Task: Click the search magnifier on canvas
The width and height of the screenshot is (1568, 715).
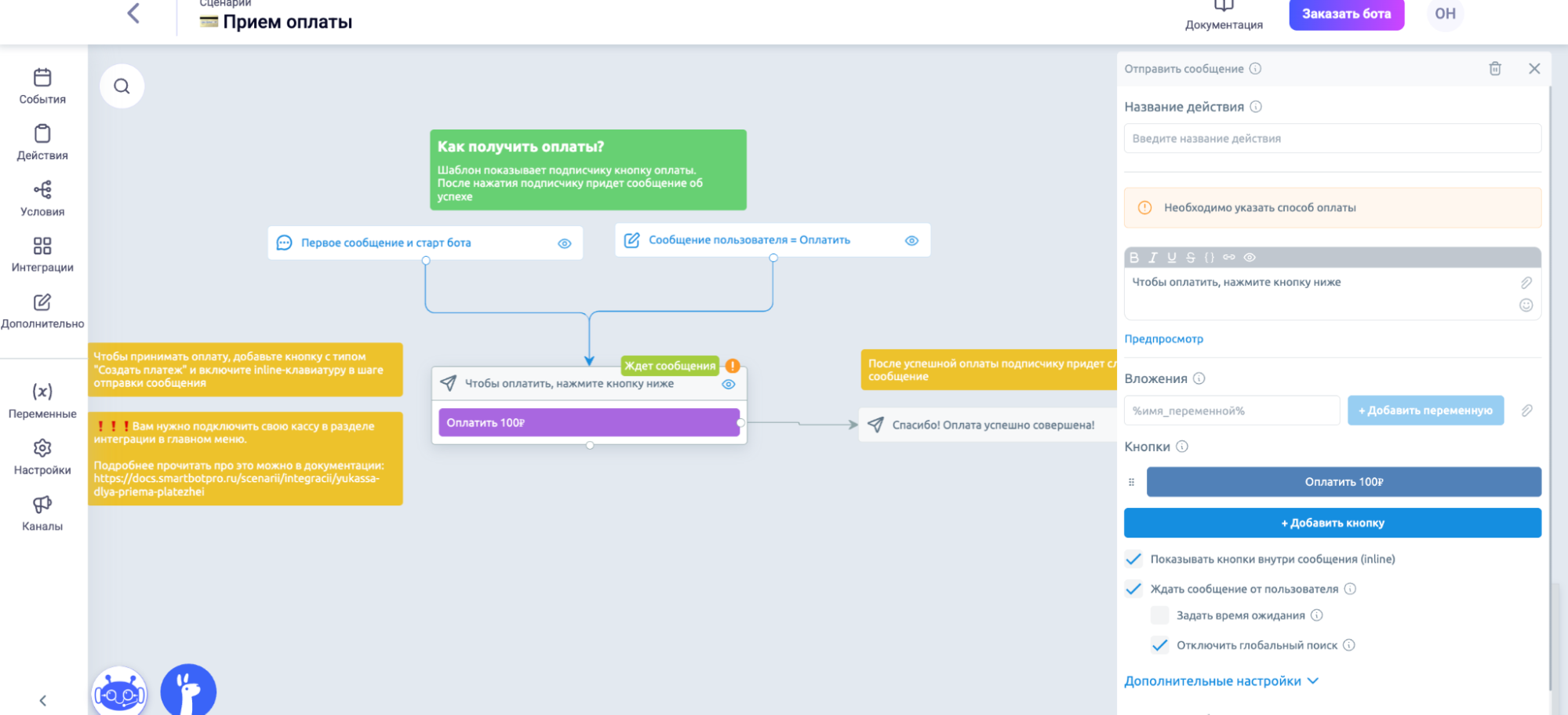Action: 122,86
